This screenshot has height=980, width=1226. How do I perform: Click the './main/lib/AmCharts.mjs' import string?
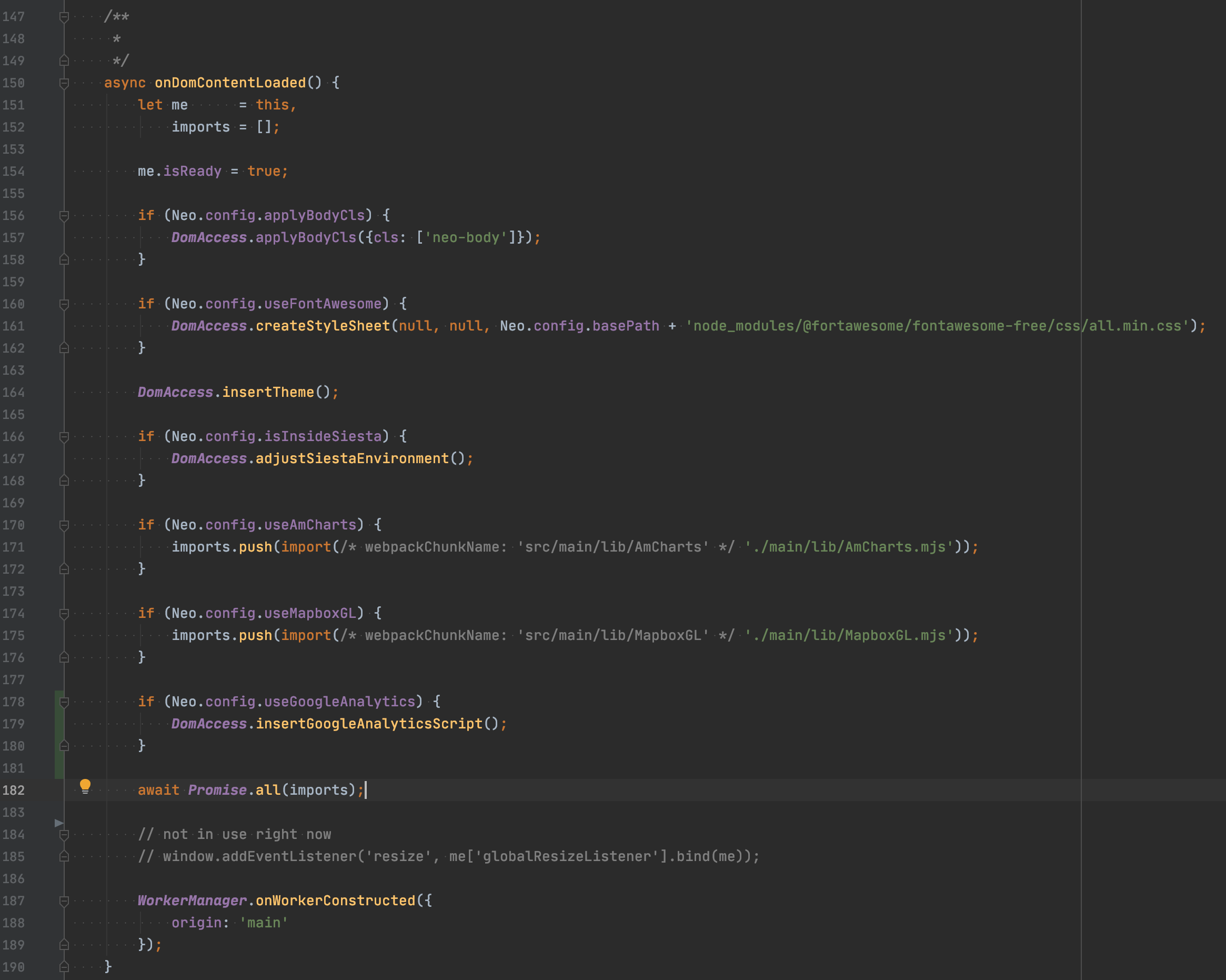coord(849,547)
